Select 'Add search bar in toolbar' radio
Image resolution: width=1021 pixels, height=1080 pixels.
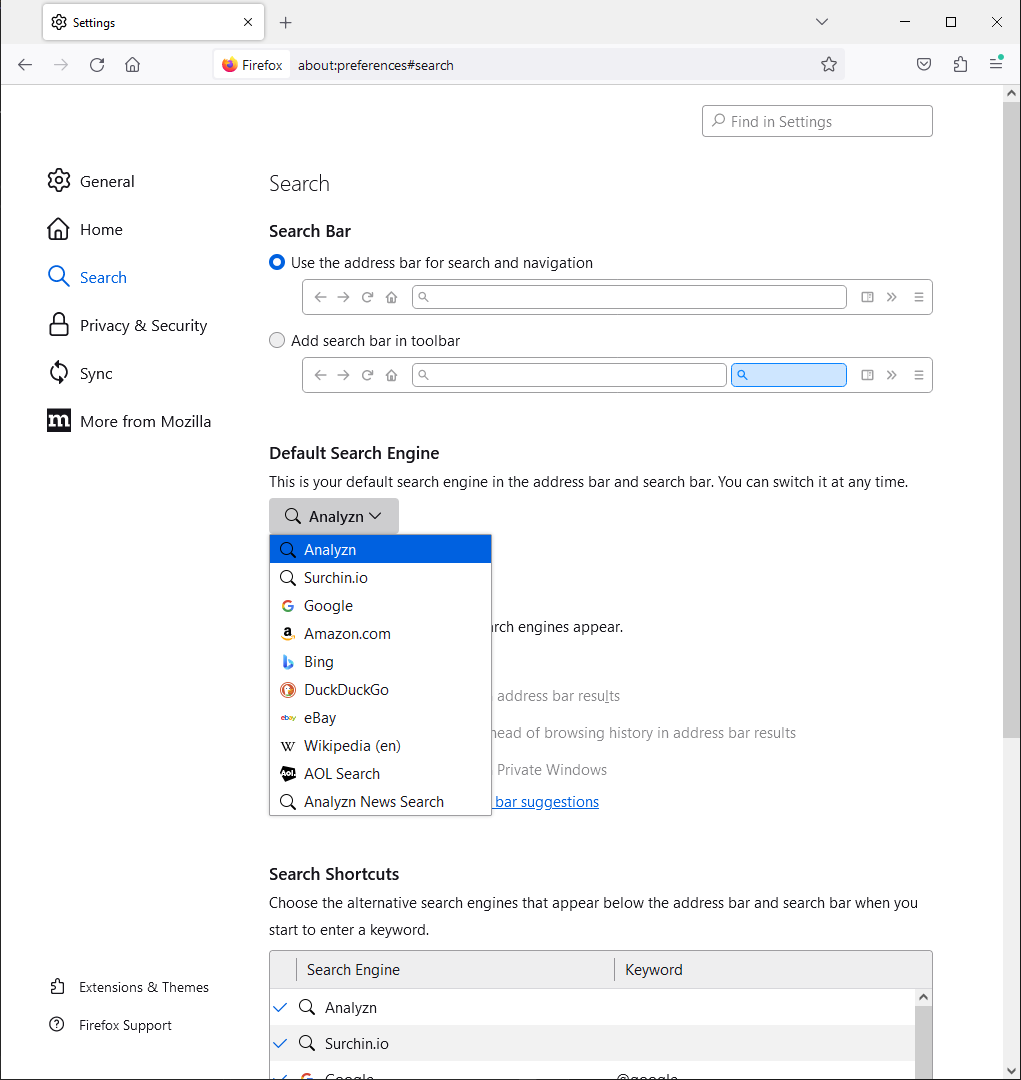coord(277,340)
